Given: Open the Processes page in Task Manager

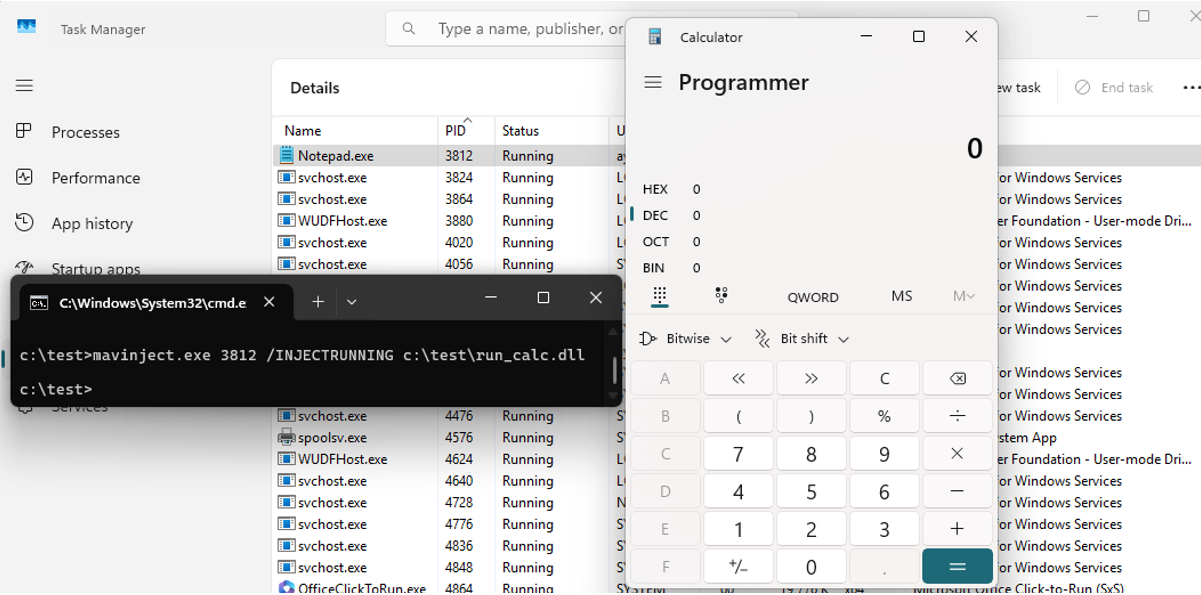Looking at the screenshot, I should [85, 132].
